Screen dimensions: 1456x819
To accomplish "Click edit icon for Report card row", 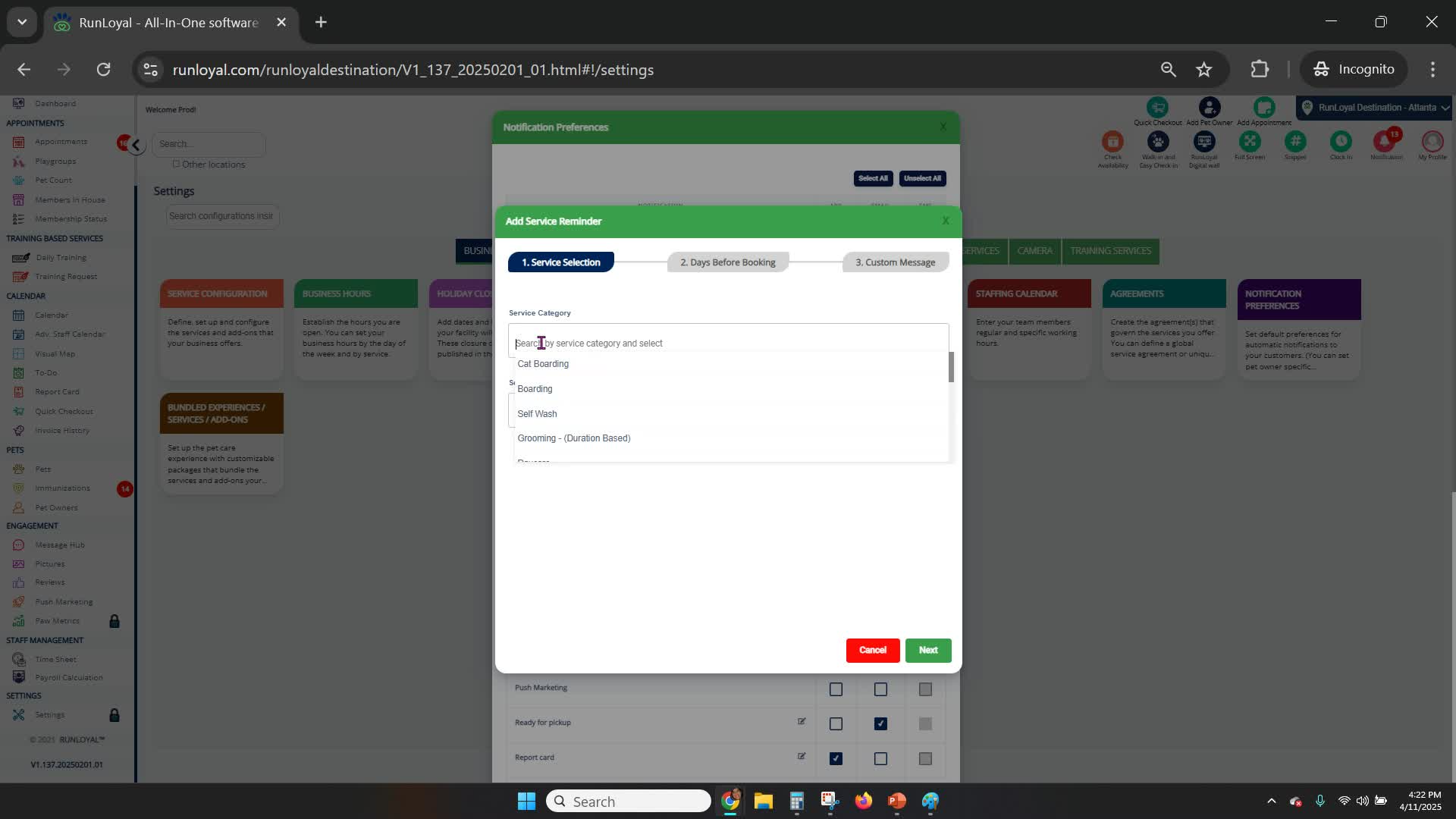I will [x=802, y=756].
